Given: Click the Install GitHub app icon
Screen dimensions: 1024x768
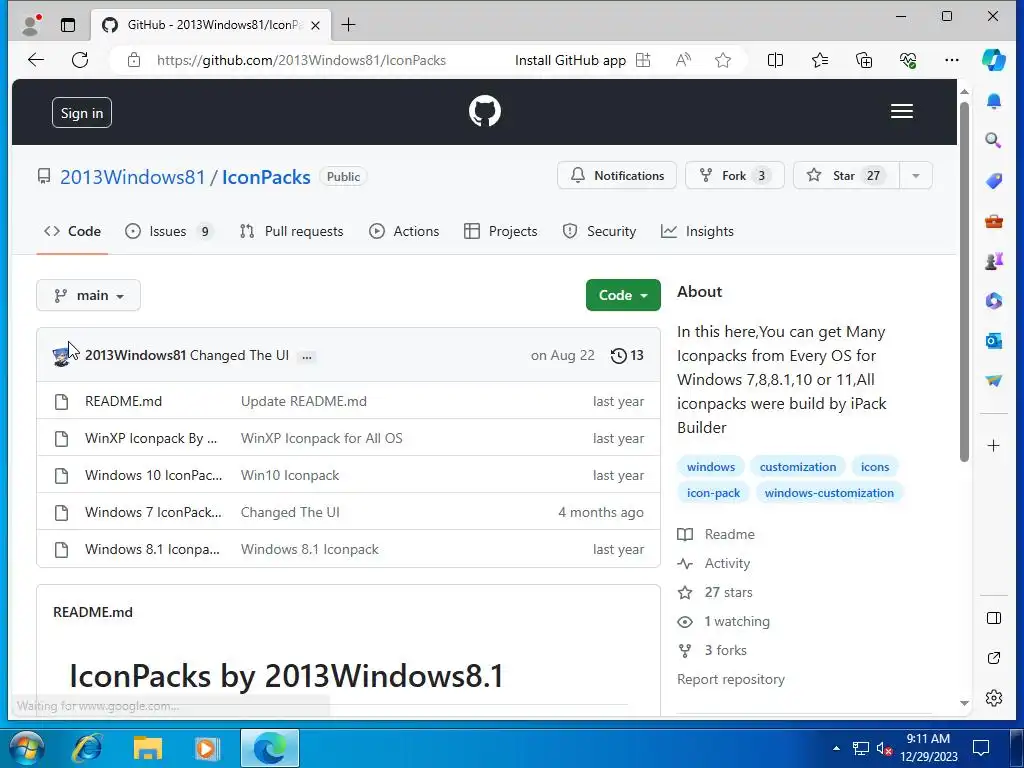Looking at the screenshot, I should coord(643,60).
